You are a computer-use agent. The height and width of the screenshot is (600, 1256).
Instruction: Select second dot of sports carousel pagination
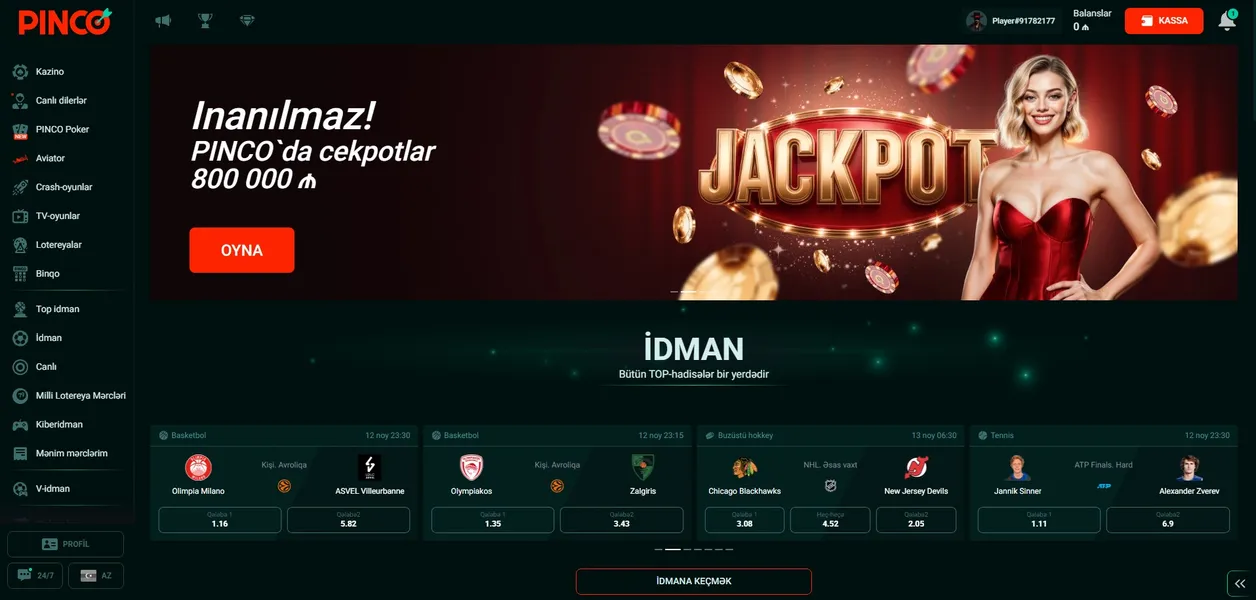673,549
